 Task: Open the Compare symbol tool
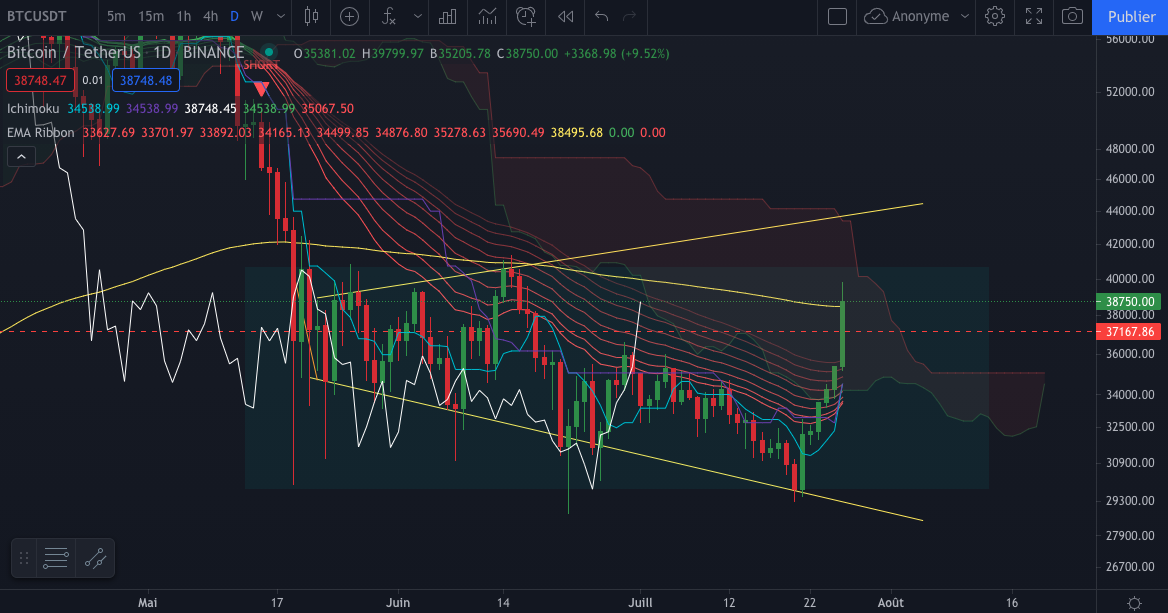348,17
